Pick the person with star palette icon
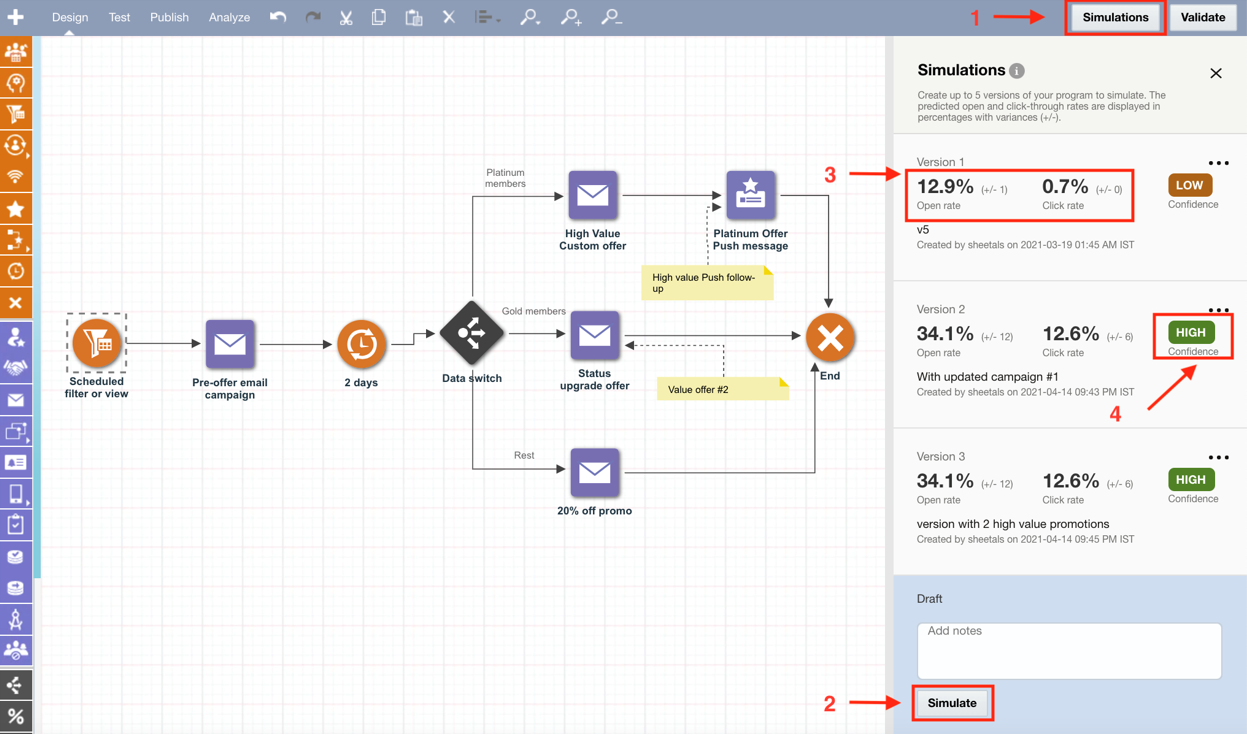The width and height of the screenshot is (1247, 735). coord(16,336)
